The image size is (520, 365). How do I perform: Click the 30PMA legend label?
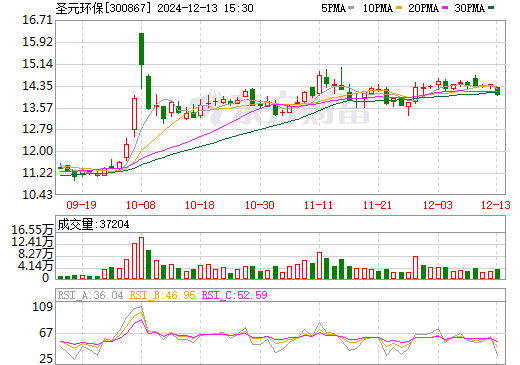(469, 8)
